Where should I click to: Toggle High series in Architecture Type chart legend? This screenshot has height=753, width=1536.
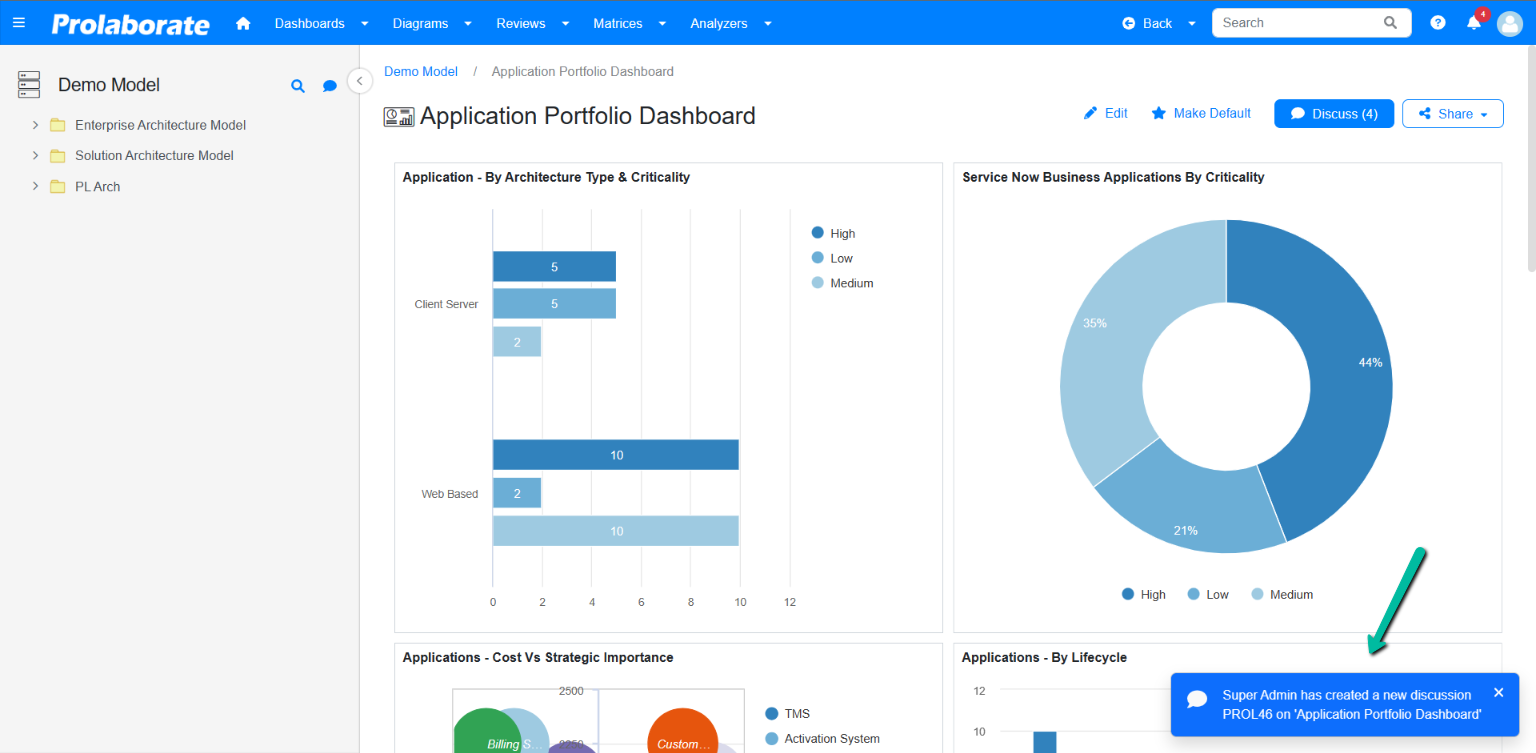point(833,233)
